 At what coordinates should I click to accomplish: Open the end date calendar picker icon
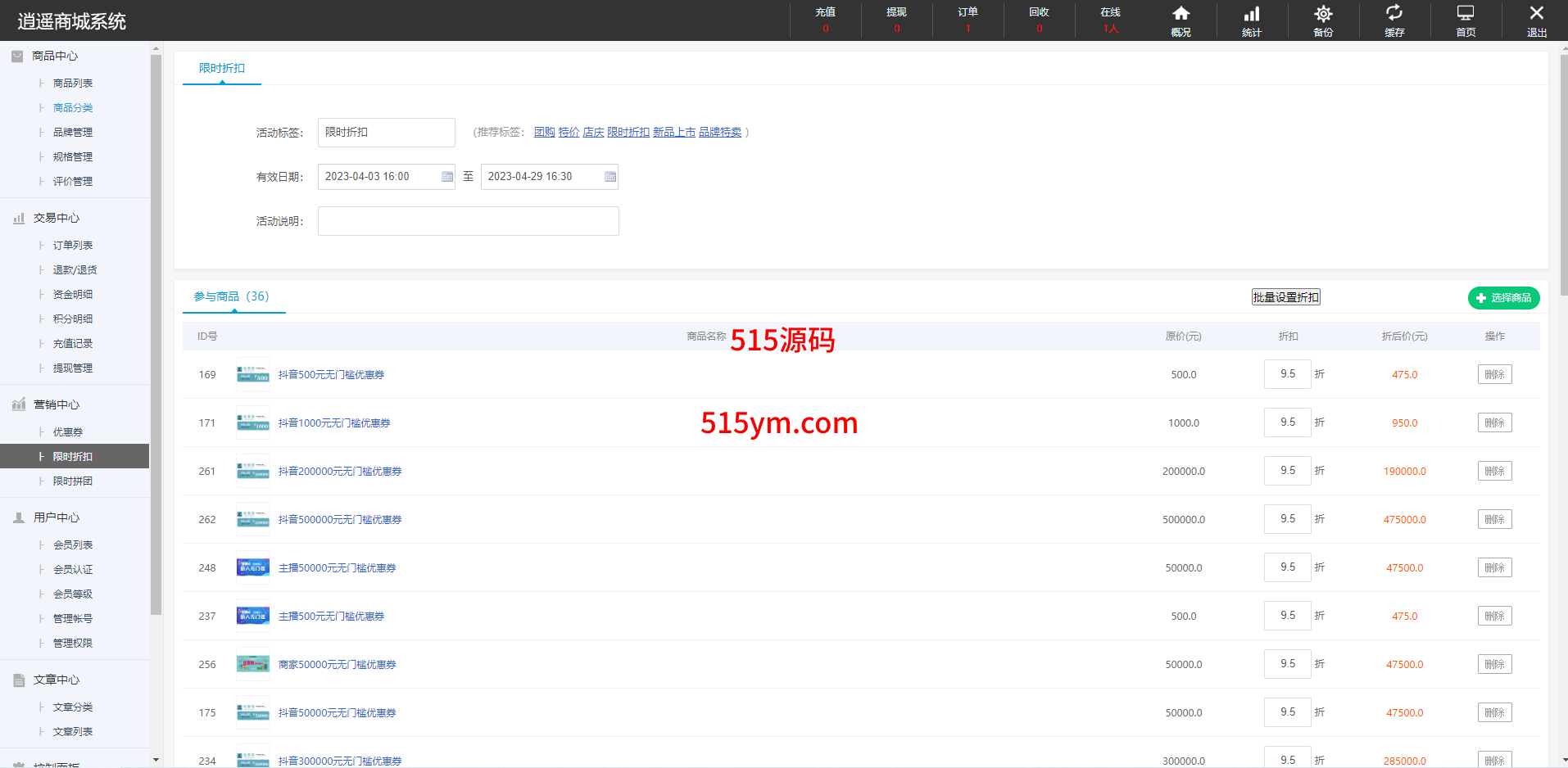tap(610, 177)
